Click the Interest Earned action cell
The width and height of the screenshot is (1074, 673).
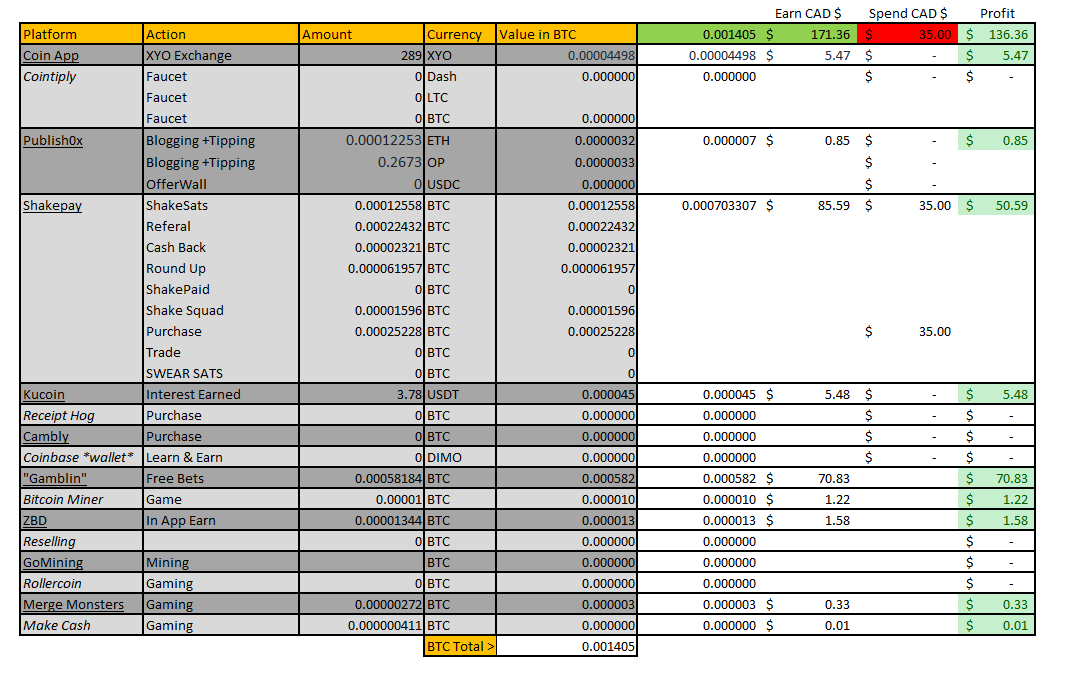221,394
